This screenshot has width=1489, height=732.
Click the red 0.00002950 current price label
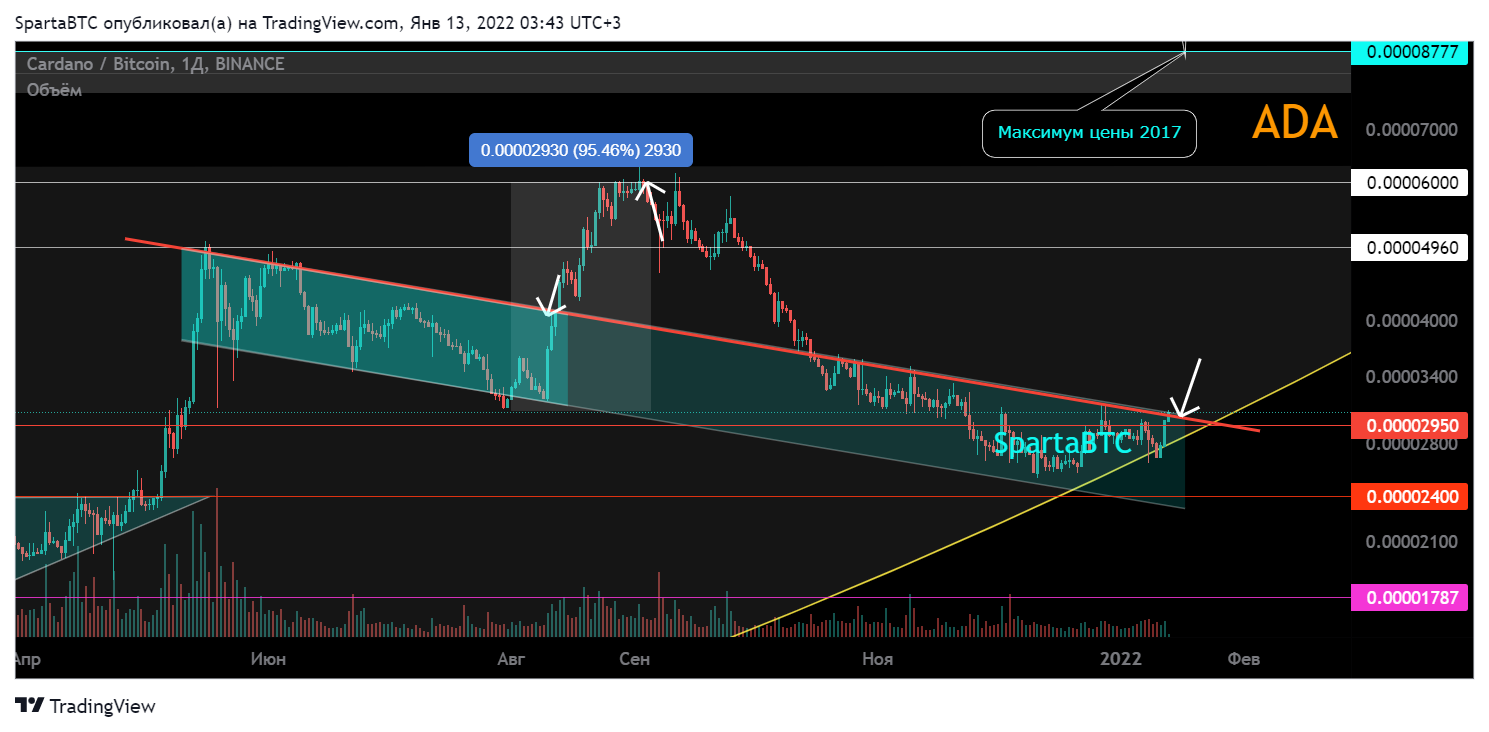(1410, 426)
